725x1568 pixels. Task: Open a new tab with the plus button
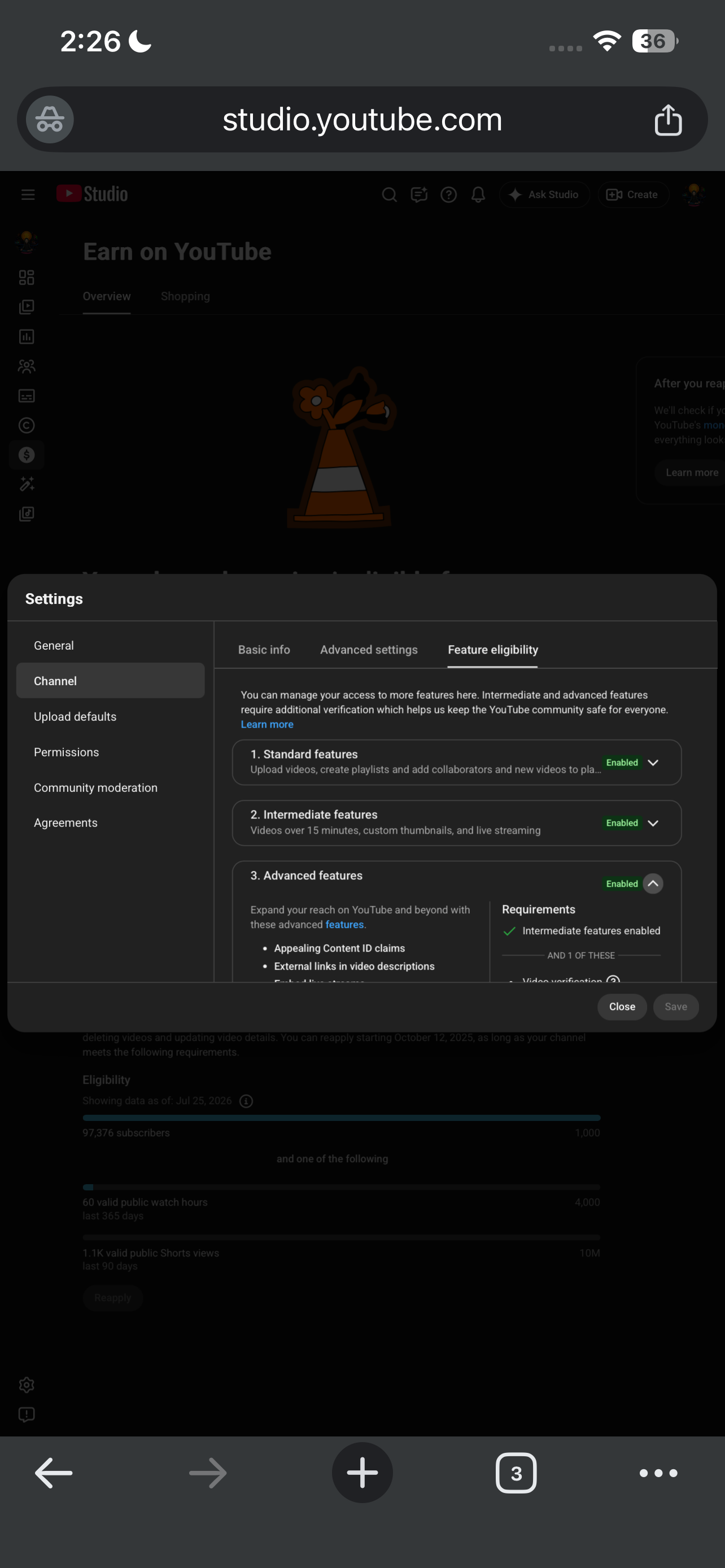pos(362,1473)
